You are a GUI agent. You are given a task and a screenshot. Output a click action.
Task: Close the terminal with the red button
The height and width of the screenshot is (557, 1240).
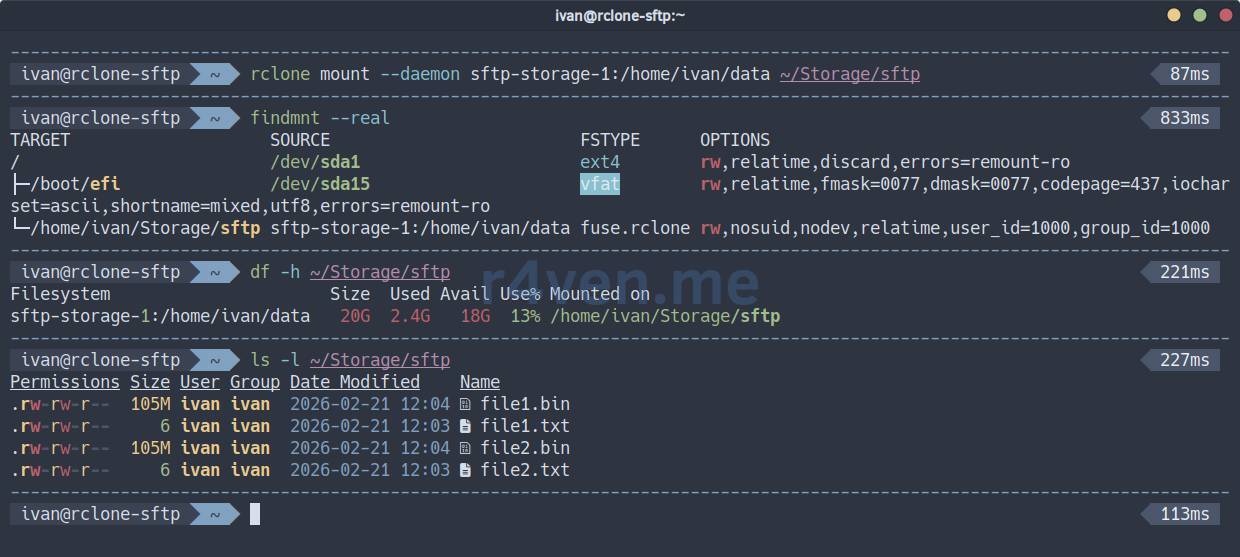coord(1224,15)
